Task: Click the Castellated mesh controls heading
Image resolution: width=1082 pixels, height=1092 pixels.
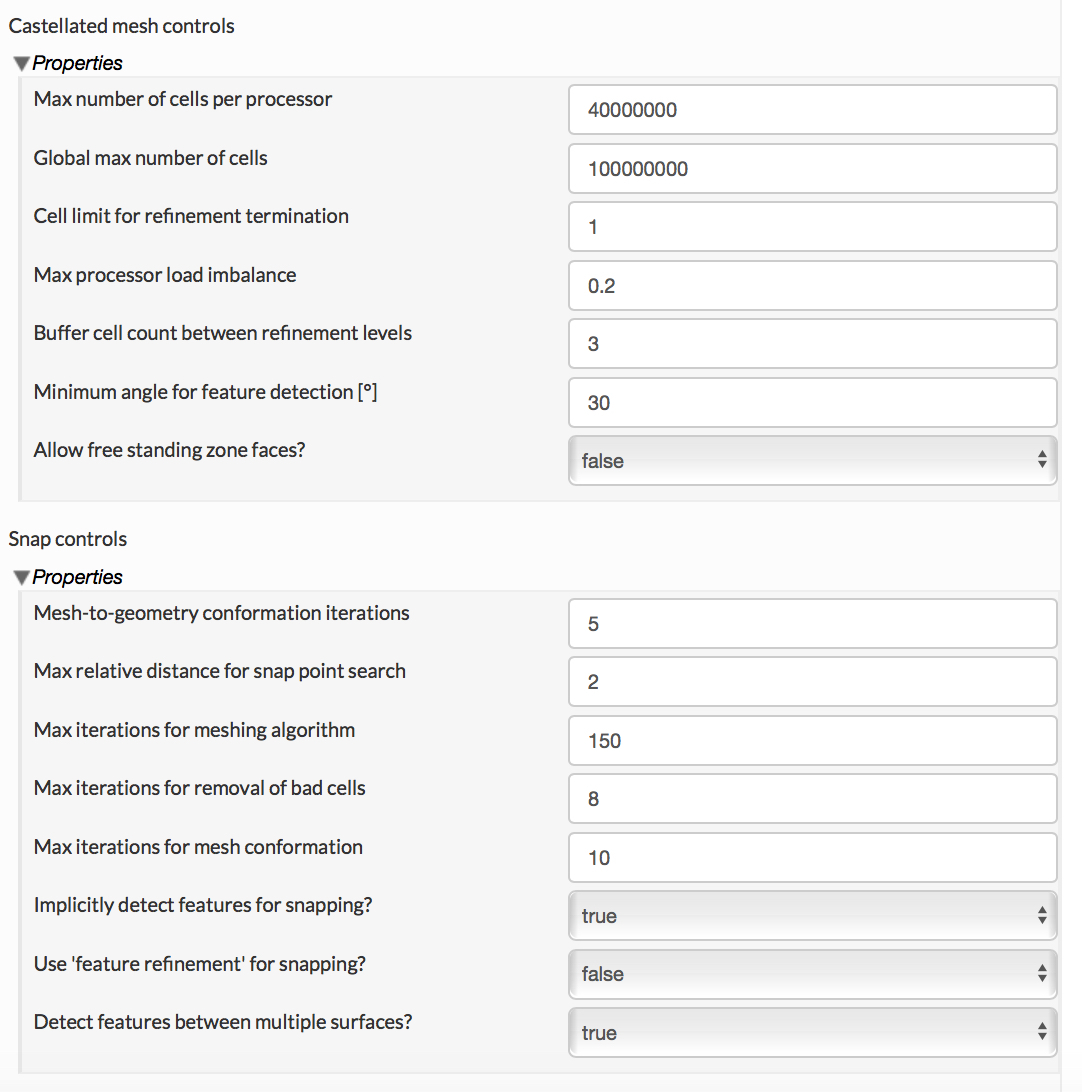Action: (x=122, y=26)
